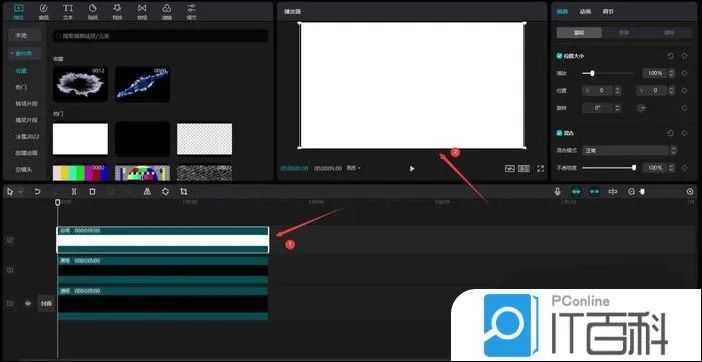Adjust the Y position stepper arrows
This screenshot has height=362, width=702.
tap(671, 91)
